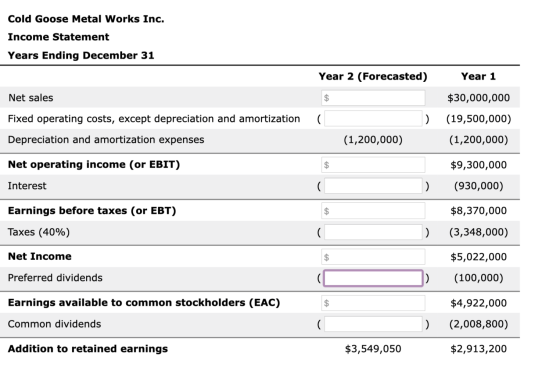Click the Year 2 depreciation value (1,200,000)
The height and width of the screenshot is (367, 560).
coord(373,140)
